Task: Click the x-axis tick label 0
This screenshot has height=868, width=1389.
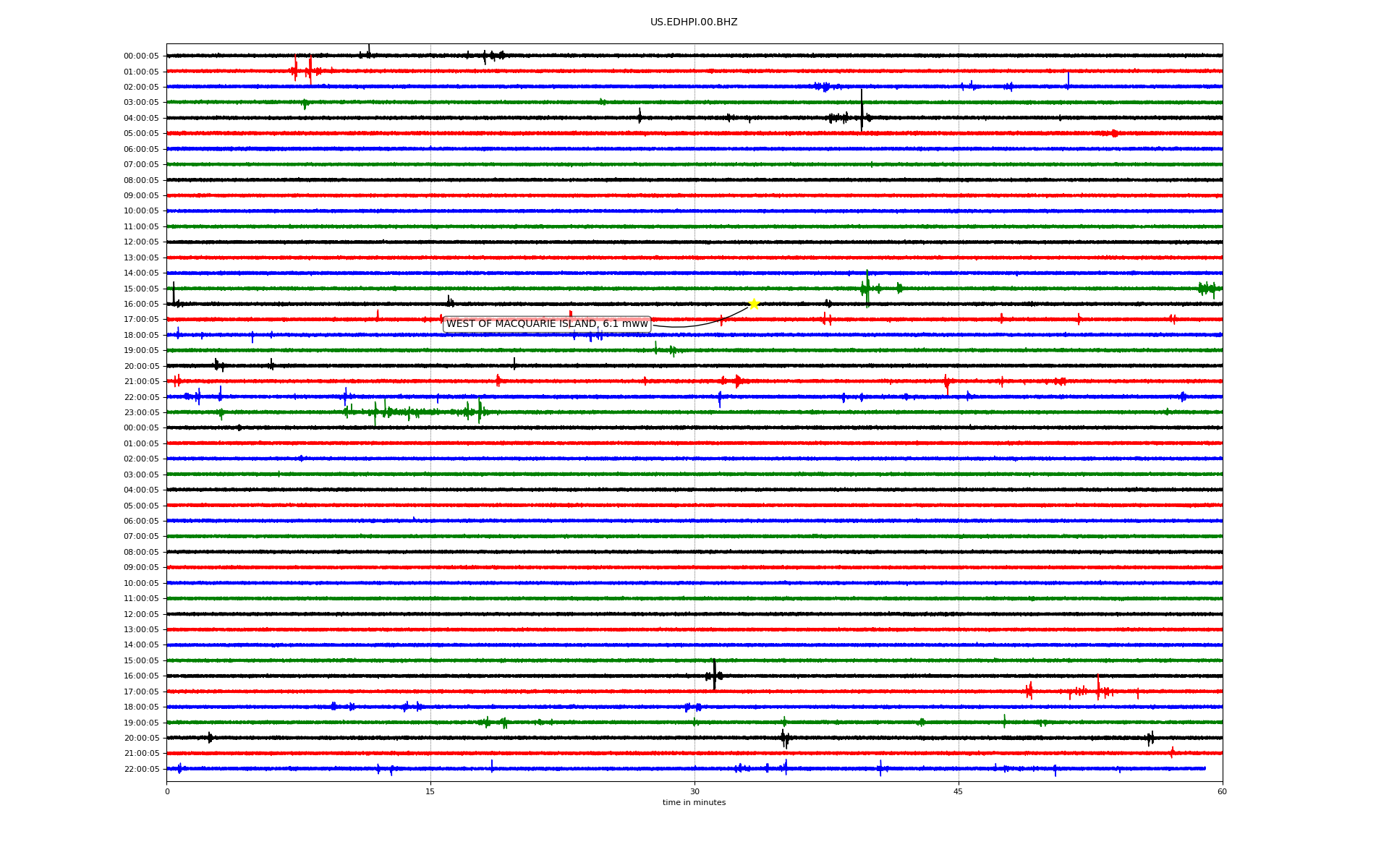Action: [x=167, y=791]
